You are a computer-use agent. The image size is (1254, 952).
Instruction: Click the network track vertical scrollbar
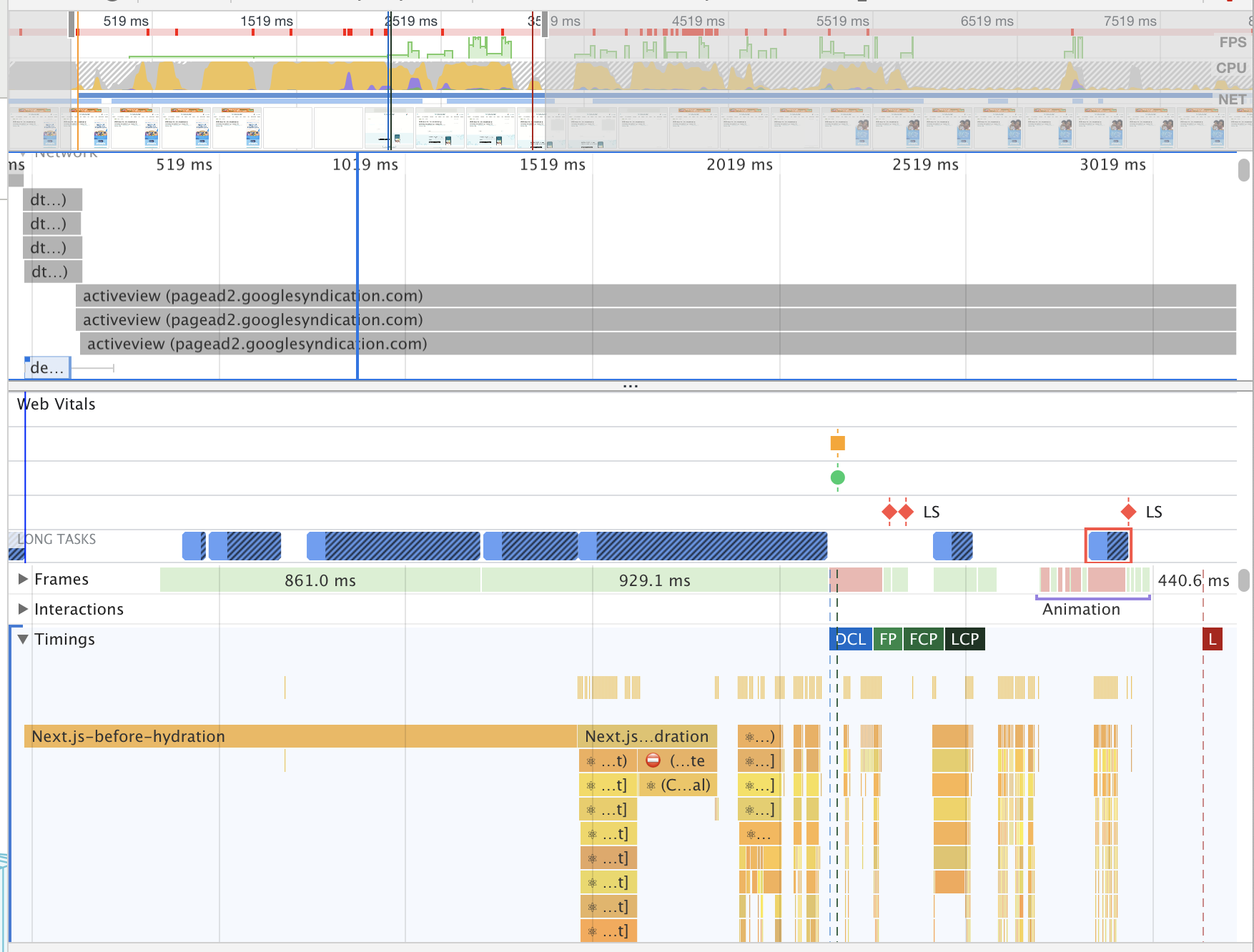(x=1244, y=170)
